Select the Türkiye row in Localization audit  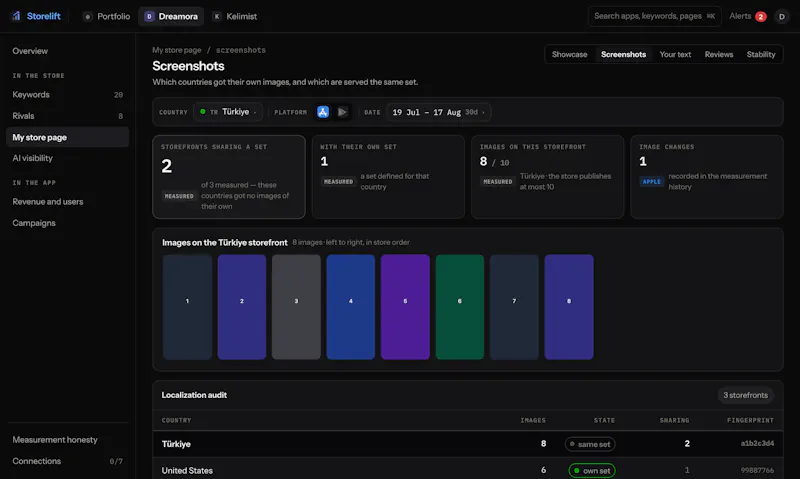pyautogui.click(x=468, y=444)
